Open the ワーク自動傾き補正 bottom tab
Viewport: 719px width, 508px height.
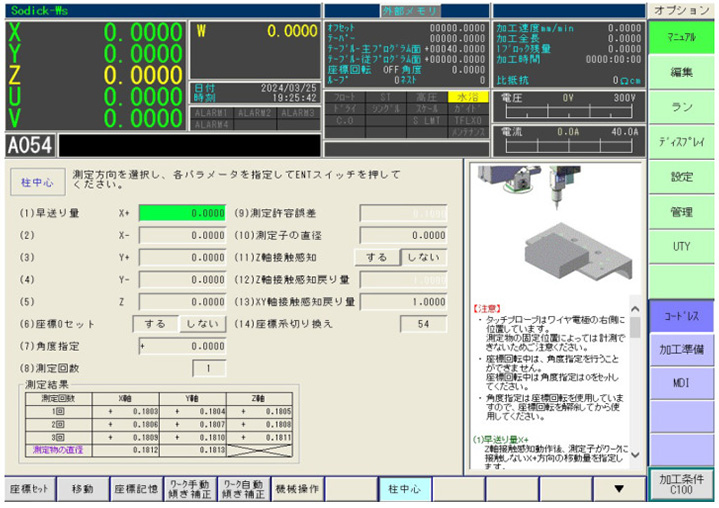[243, 489]
